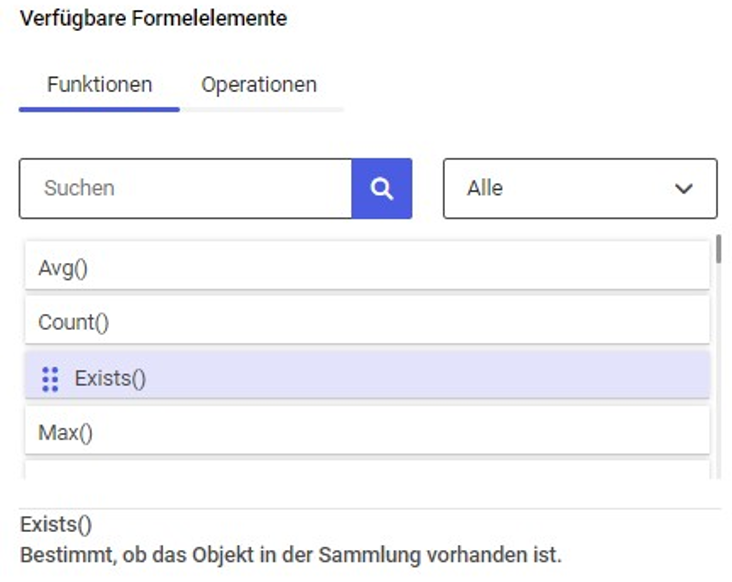
Task: Click the chevron arrow in the Alle box
Action: click(x=683, y=189)
